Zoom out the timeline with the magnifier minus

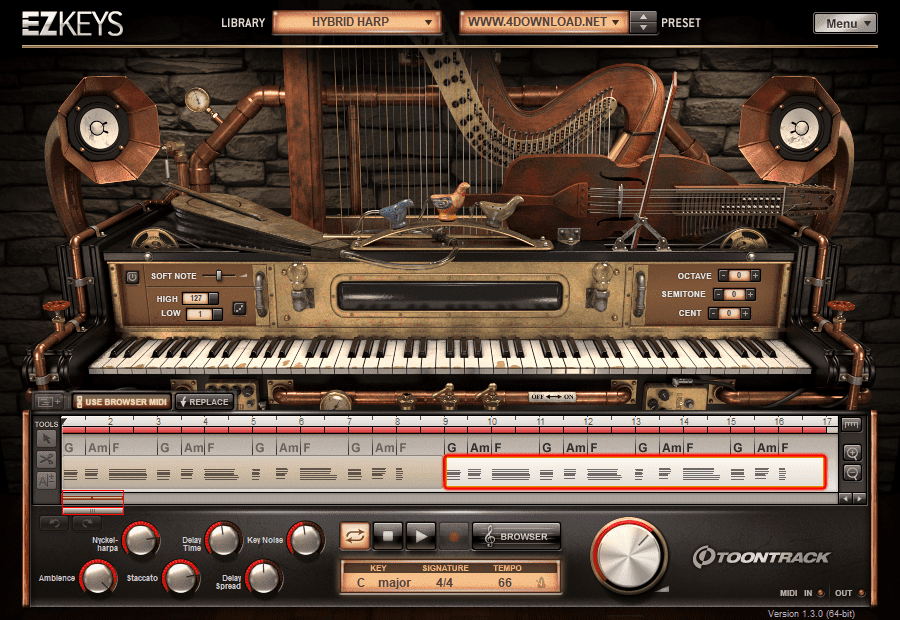pos(852,473)
